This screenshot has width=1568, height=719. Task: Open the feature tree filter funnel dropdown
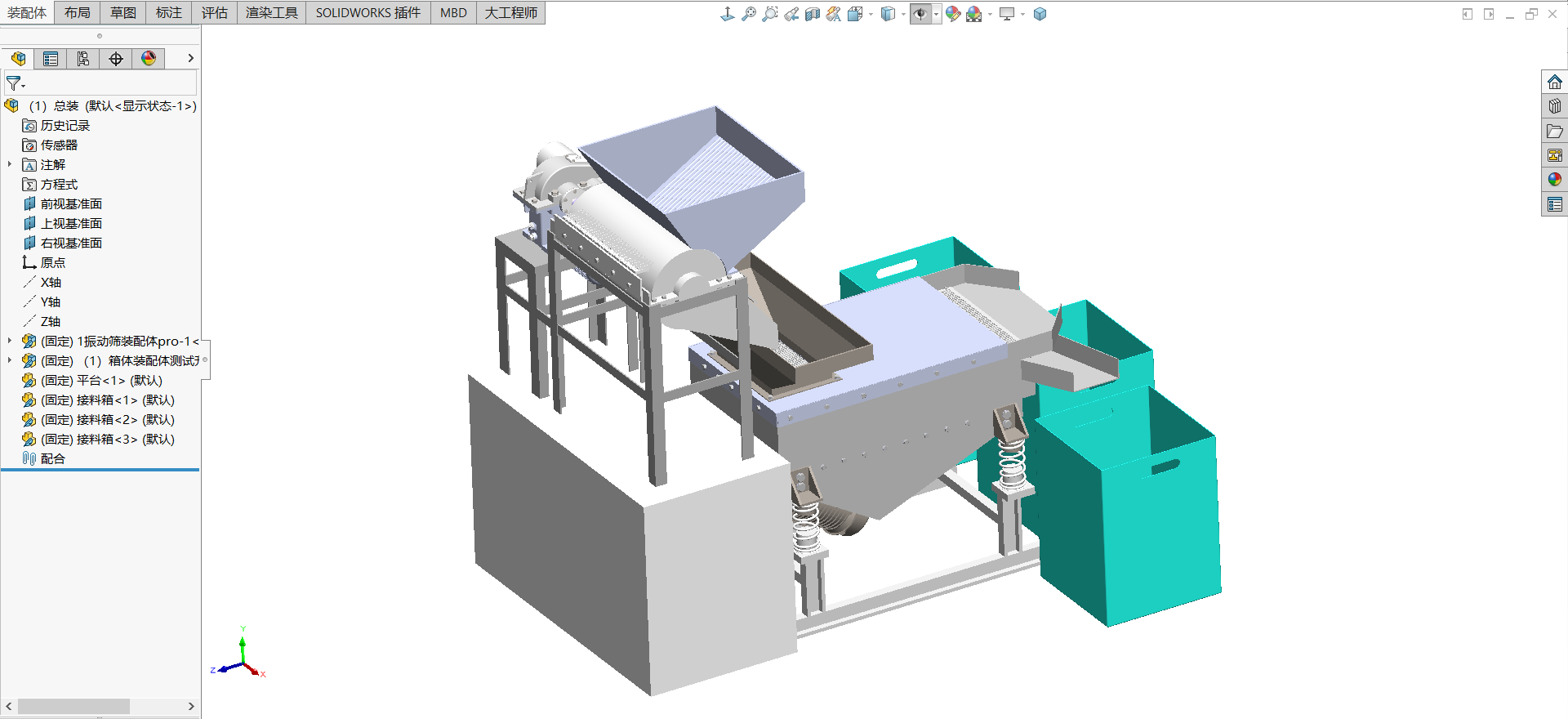coord(16,83)
